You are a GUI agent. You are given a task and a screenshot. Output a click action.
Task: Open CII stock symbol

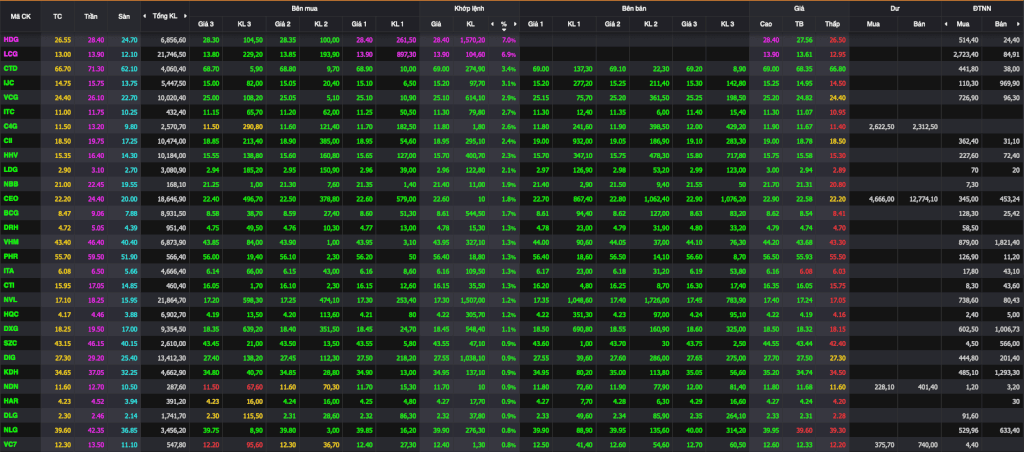[9, 140]
